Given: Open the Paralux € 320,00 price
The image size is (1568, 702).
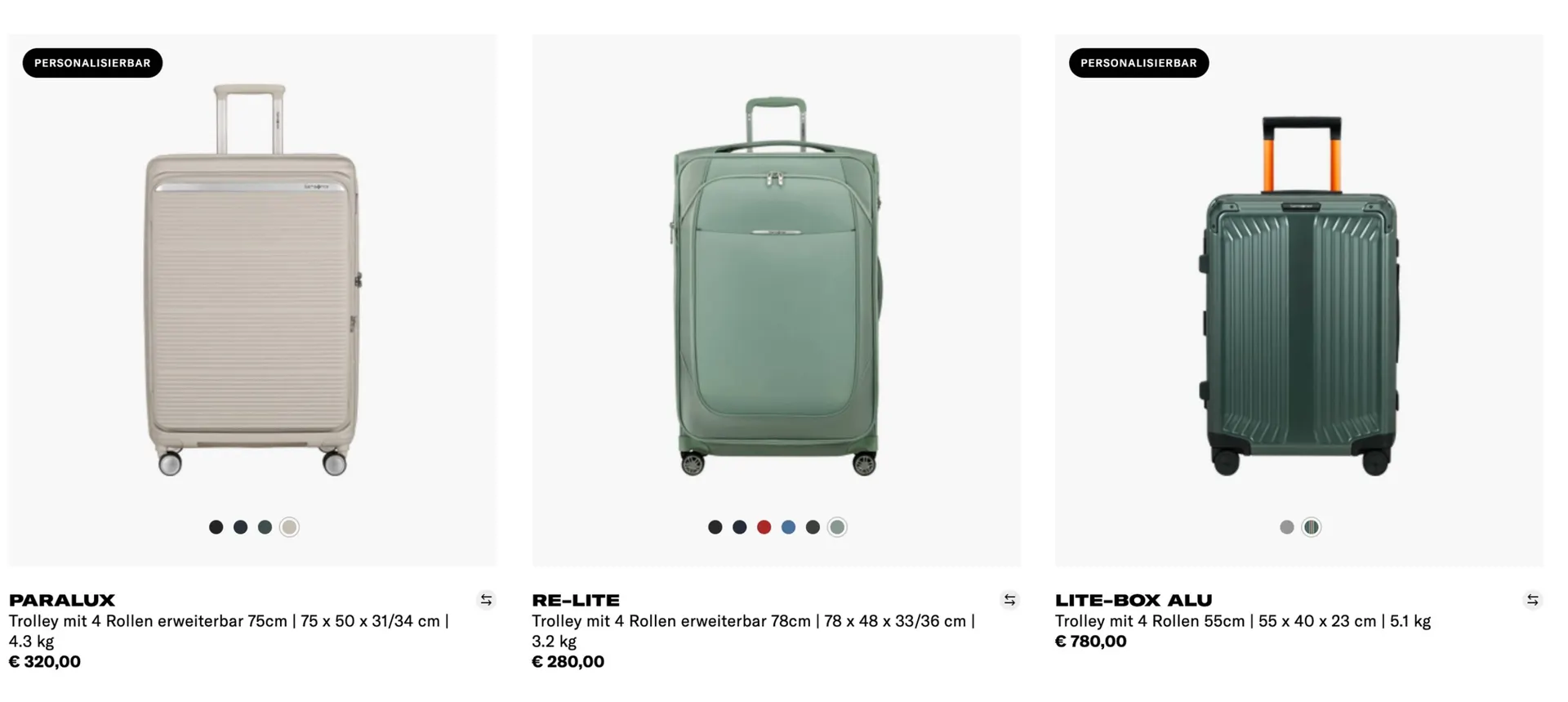Looking at the screenshot, I should tap(45, 662).
